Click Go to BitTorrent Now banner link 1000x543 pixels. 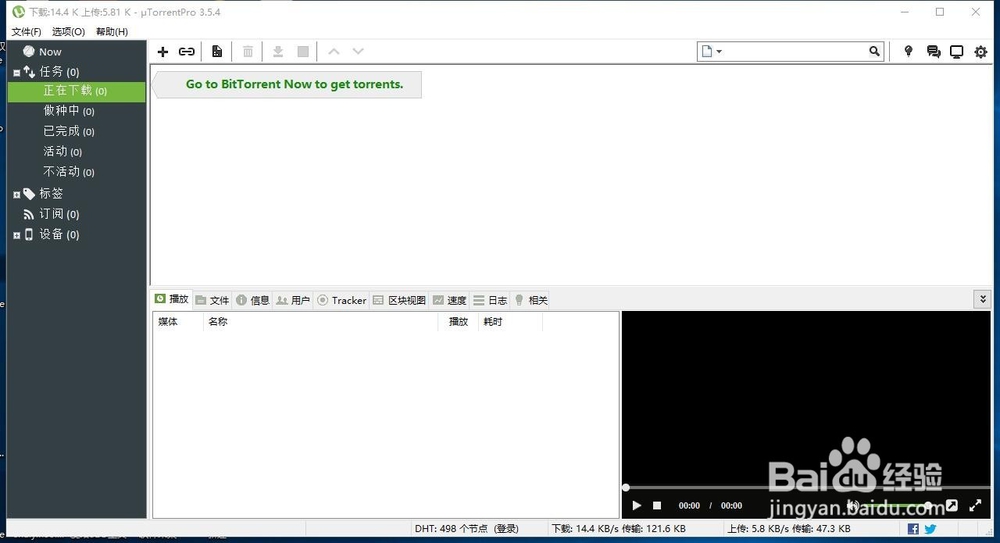pos(294,84)
